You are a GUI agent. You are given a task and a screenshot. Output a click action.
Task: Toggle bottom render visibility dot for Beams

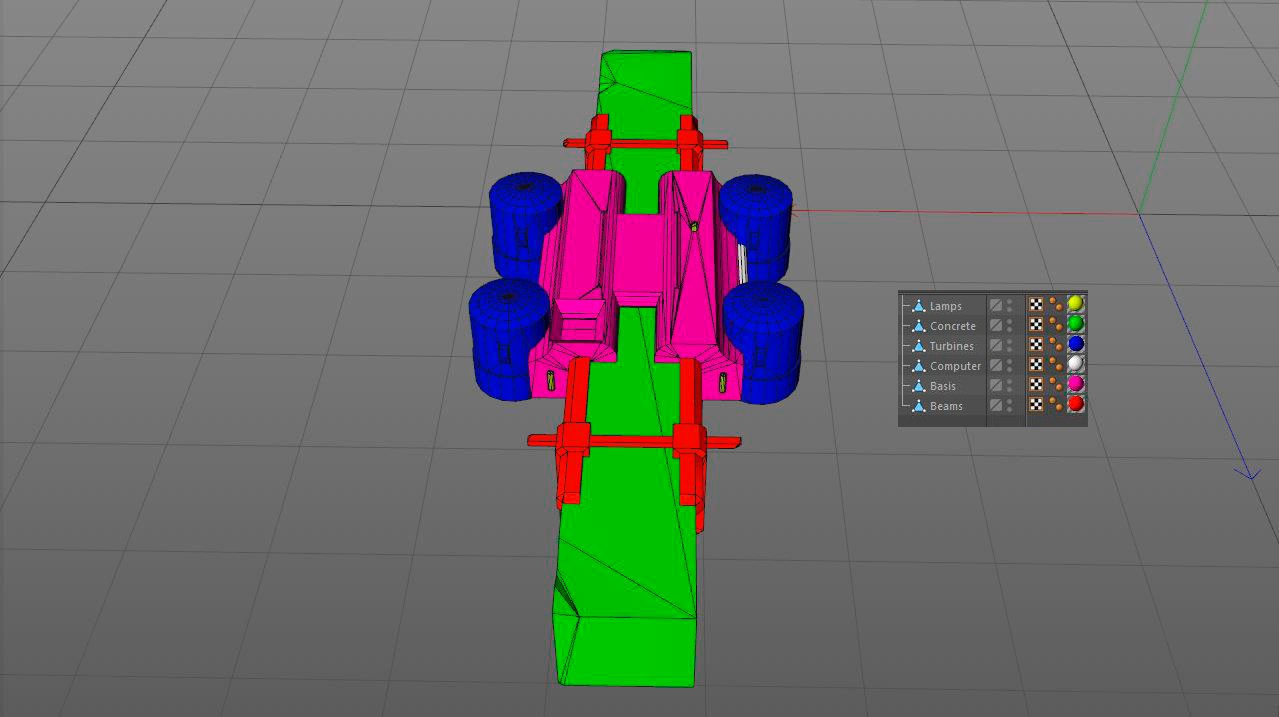point(1009,410)
